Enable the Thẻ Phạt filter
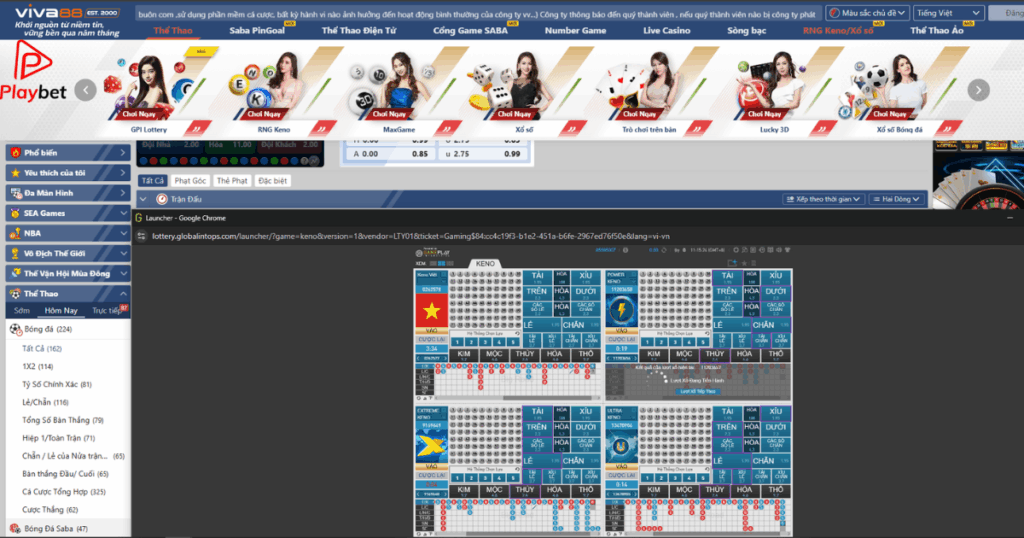Image resolution: width=1024 pixels, height=538 pixels. [232, 180]
